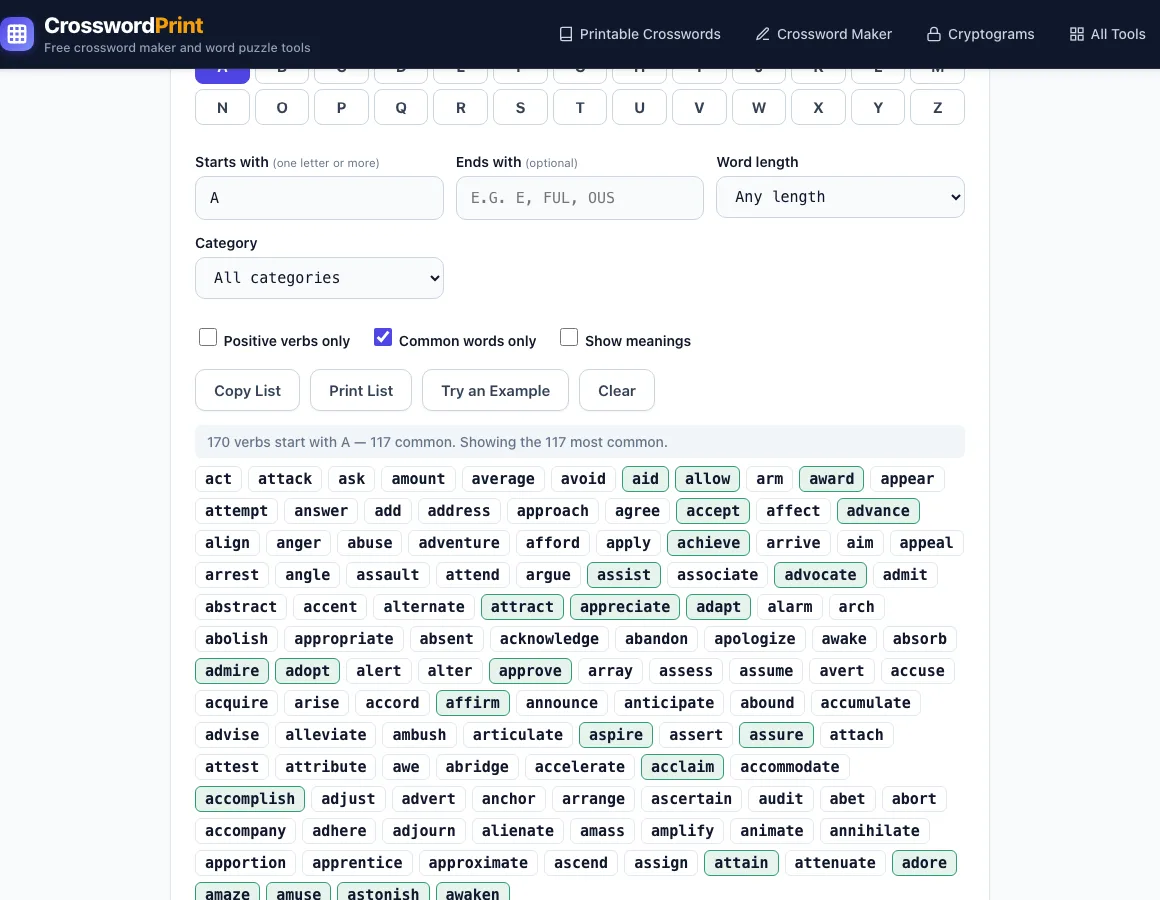
Task: Click the Cryptograms lock icon
Action: (x=934, y=34)
